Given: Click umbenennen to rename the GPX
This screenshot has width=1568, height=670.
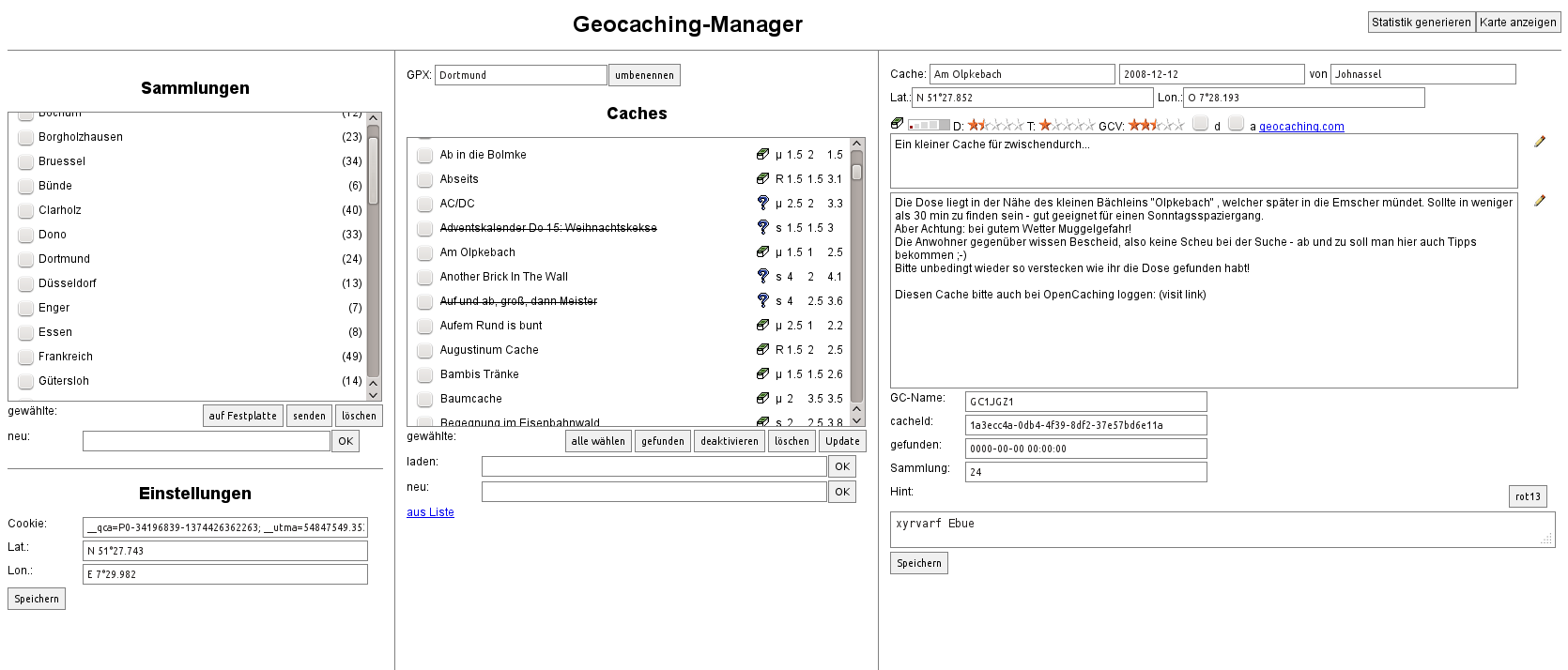Looking at the screenshot, I should (644, 75).
